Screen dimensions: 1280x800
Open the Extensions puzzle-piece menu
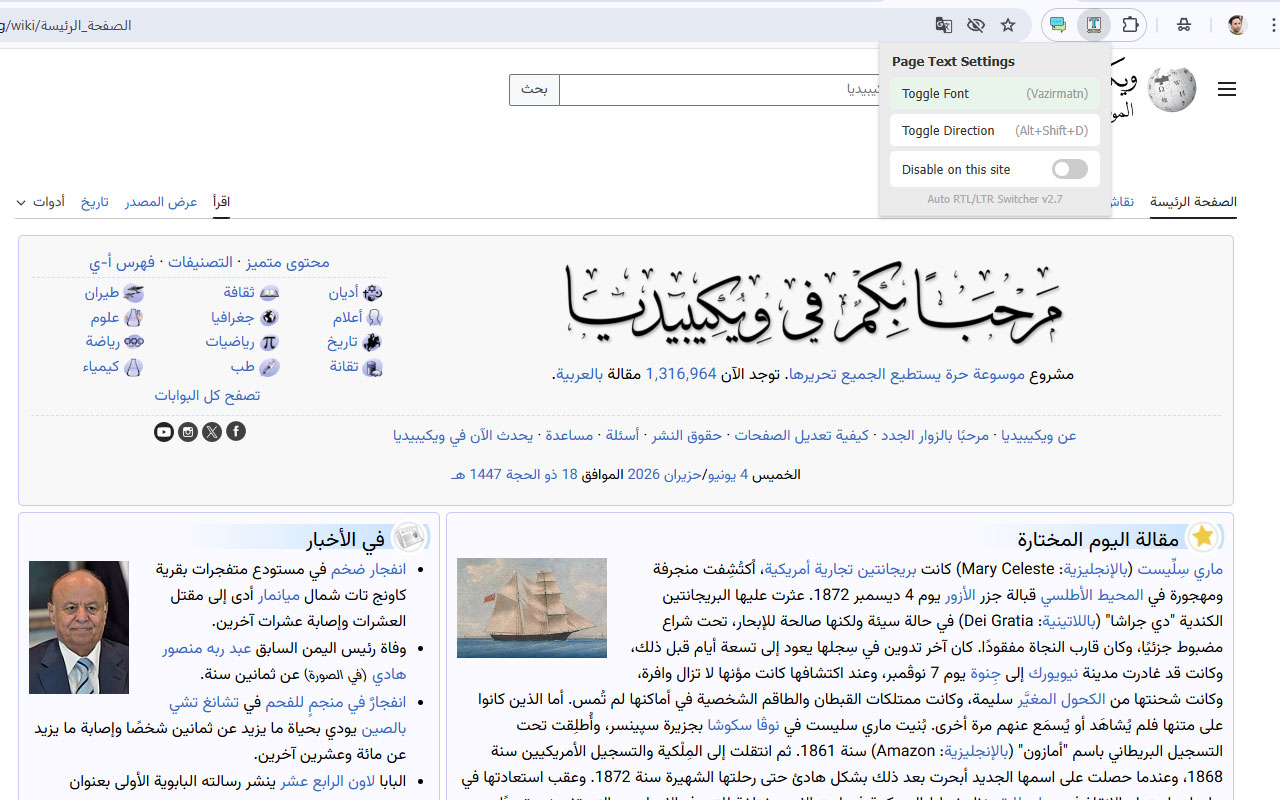pyautogui.click(x=1130, y=25)
